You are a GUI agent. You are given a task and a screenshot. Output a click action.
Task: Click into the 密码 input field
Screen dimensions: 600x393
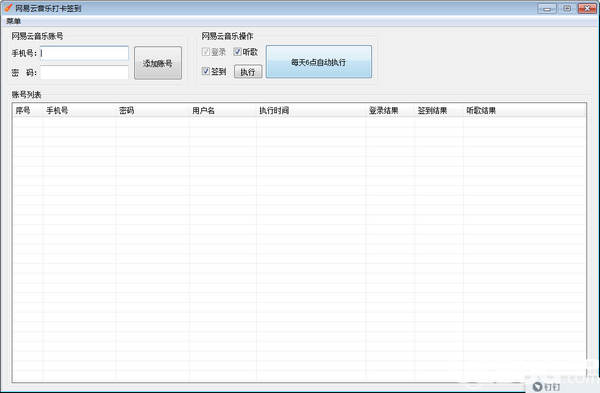(x=84, y=72)
